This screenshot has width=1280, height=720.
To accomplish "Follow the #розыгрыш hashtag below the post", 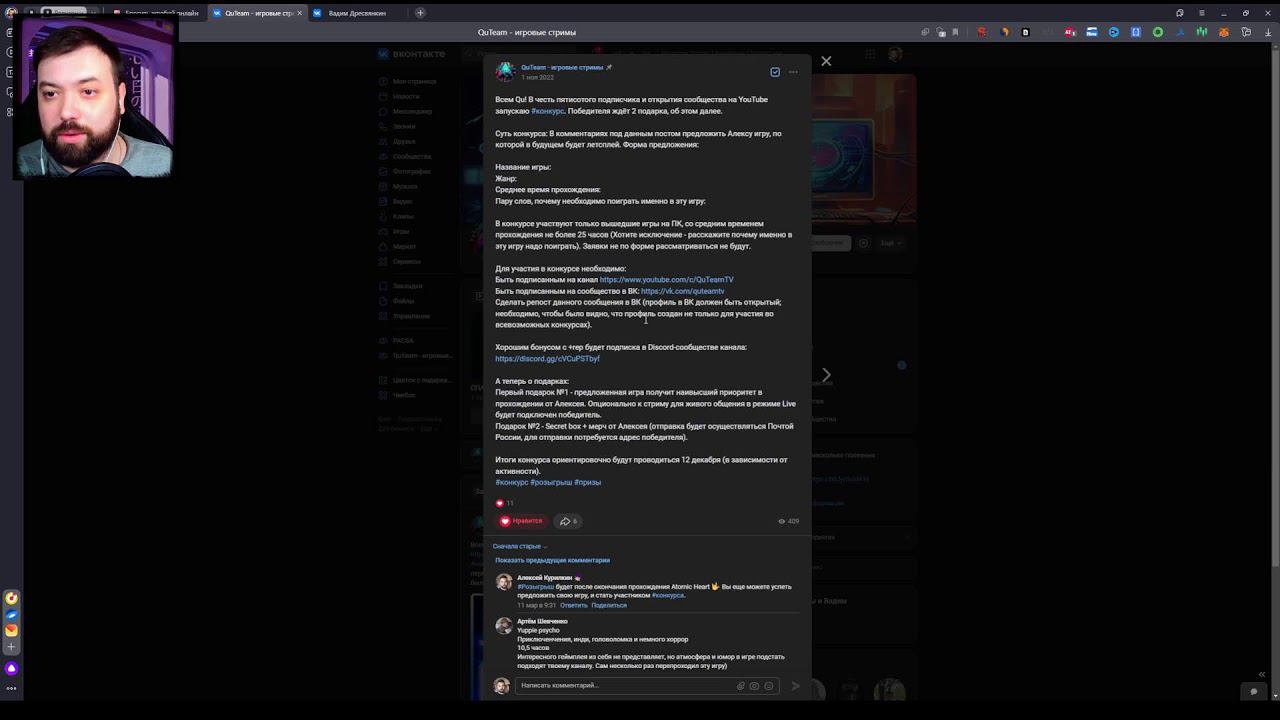I will point(551,483).
